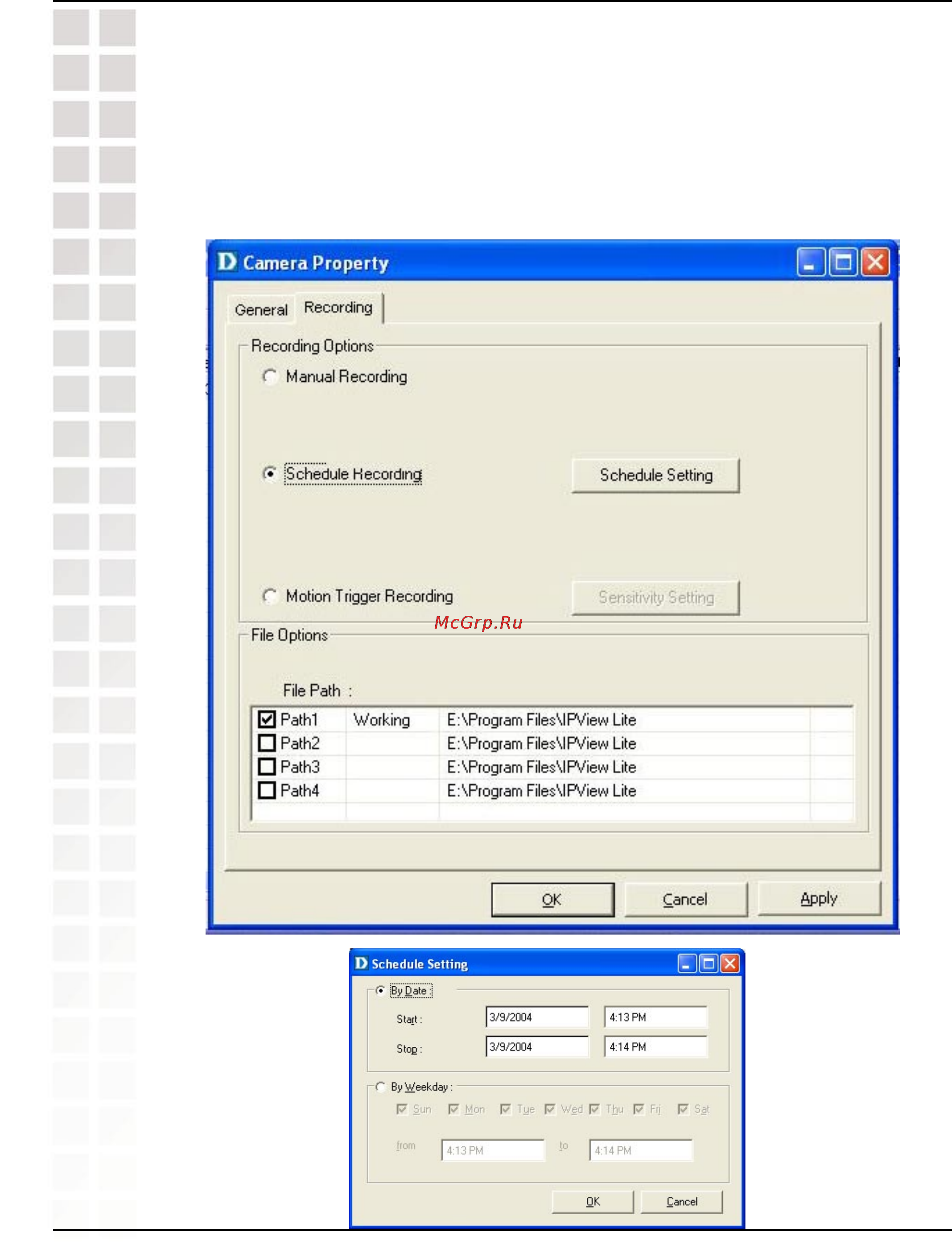This screenshot has width=952, height=1244.
Task: Minimize the Schedule Setting window
Action: coord(687,964)
